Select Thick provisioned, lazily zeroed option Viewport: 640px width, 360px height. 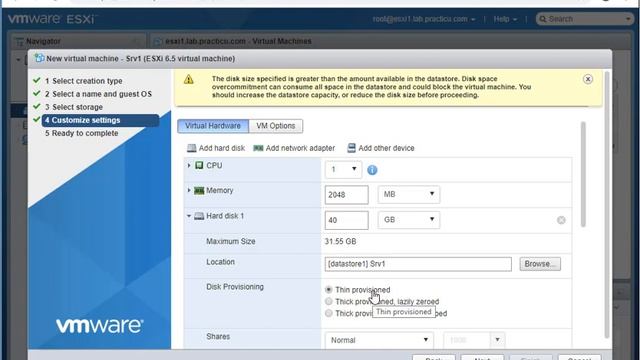click(329, 302)
